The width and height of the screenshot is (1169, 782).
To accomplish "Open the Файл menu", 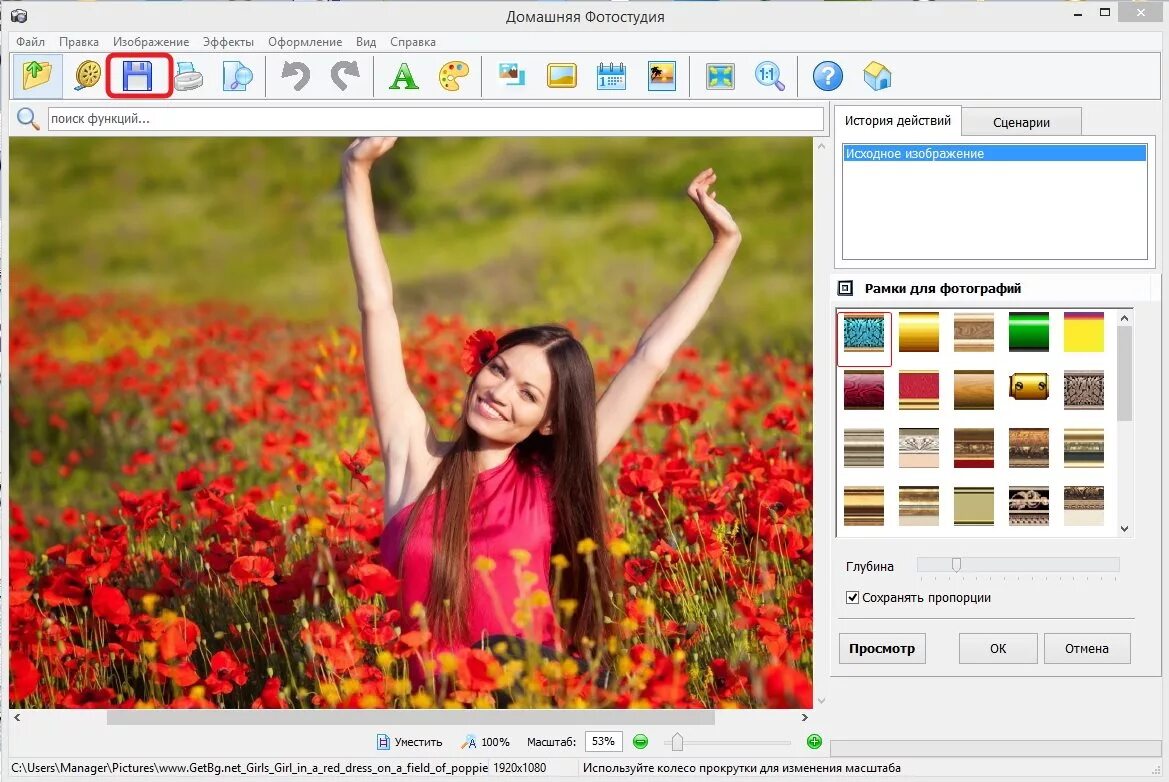I will coord(31,42).
